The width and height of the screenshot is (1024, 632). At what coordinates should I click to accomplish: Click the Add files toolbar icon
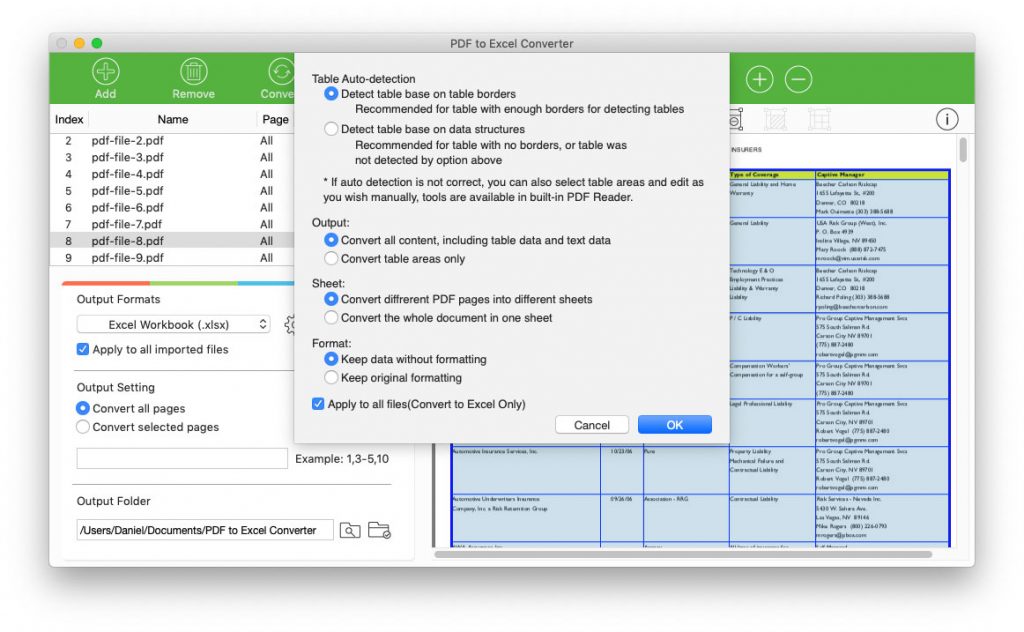(x=105, y=71)
